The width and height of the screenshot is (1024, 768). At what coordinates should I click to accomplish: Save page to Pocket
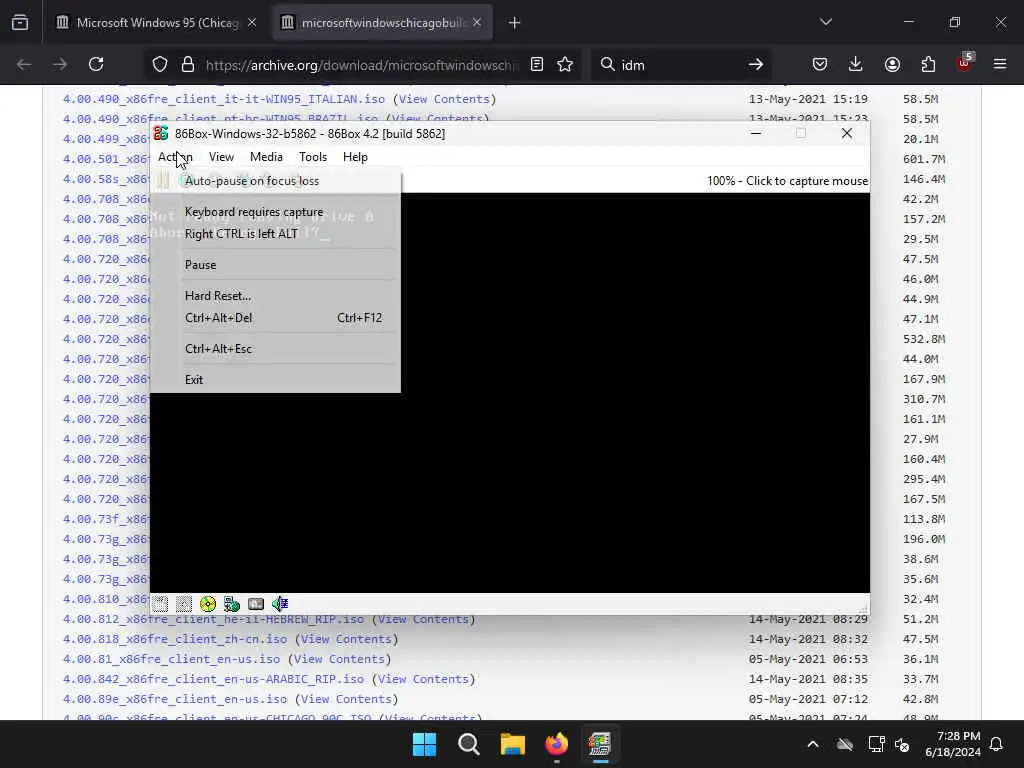coord(820,64)
